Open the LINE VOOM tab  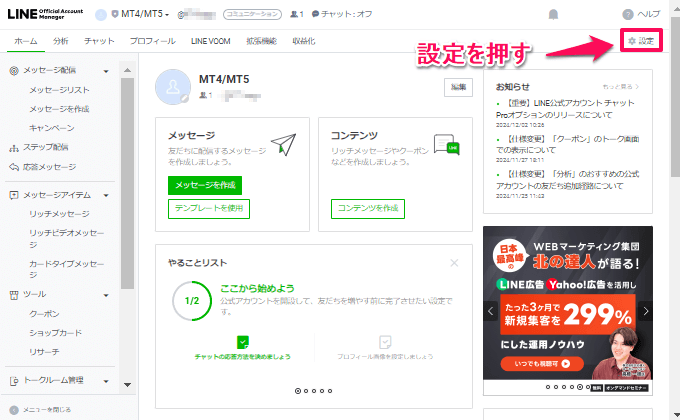tap(210, 41)
